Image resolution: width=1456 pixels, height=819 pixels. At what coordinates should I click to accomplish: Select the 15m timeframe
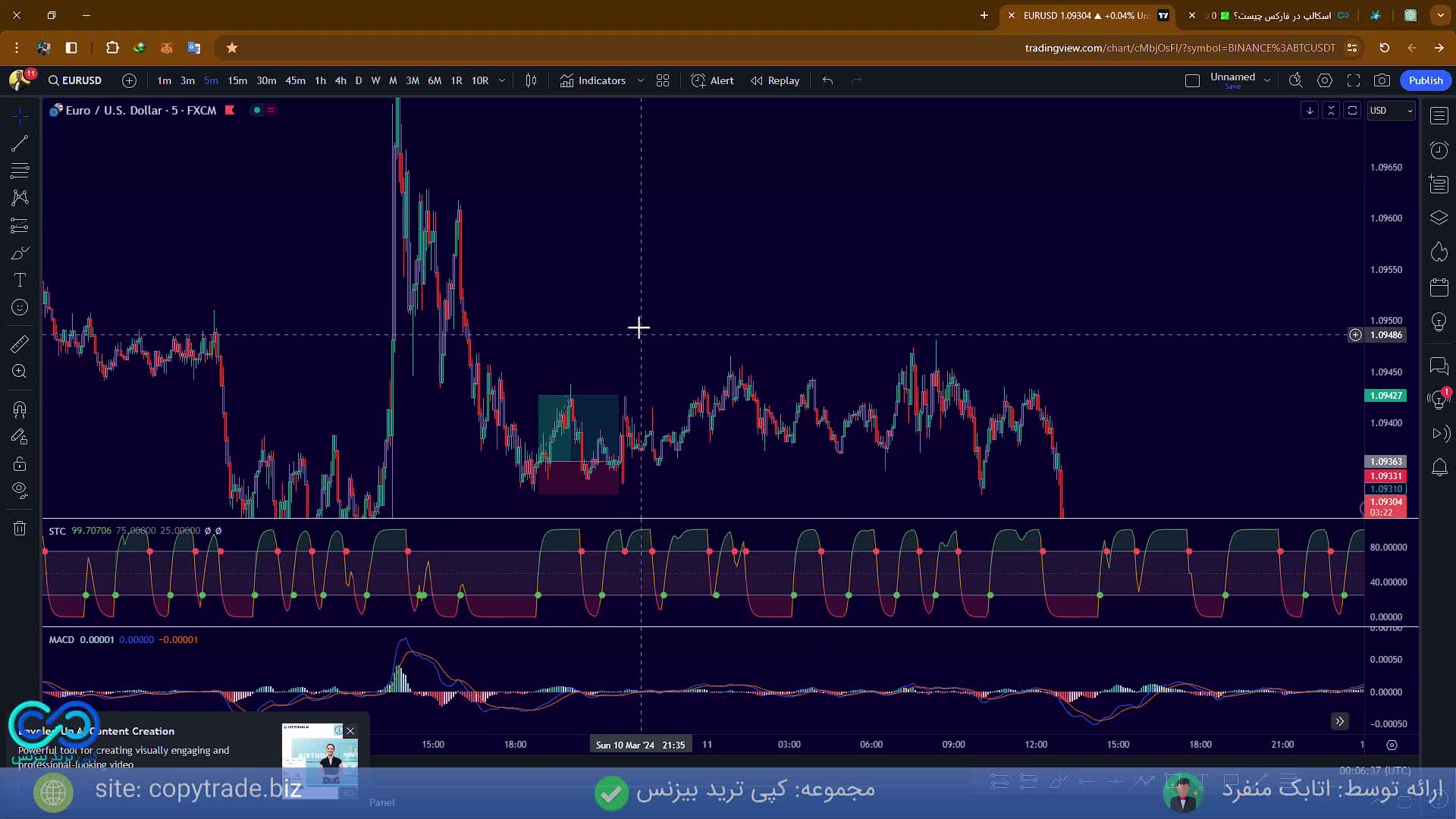[237, 80]
